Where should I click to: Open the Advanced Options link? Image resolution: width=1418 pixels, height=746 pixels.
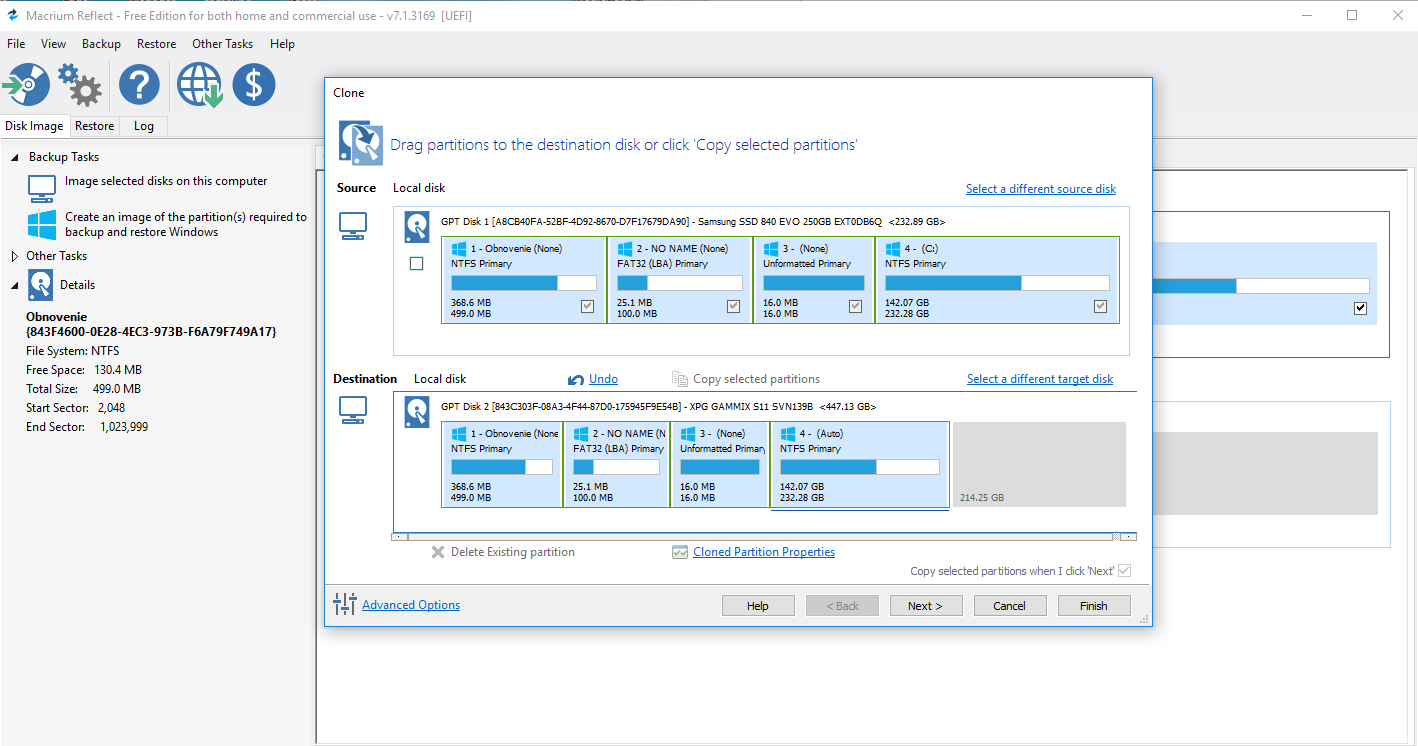coord(411,605)
